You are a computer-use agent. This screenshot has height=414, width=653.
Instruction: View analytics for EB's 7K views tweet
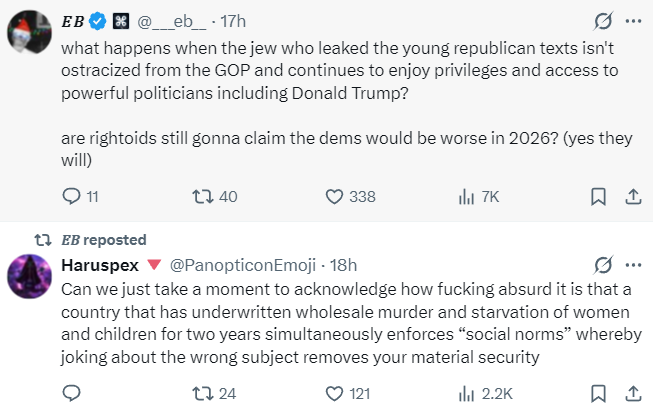(466, 197)
